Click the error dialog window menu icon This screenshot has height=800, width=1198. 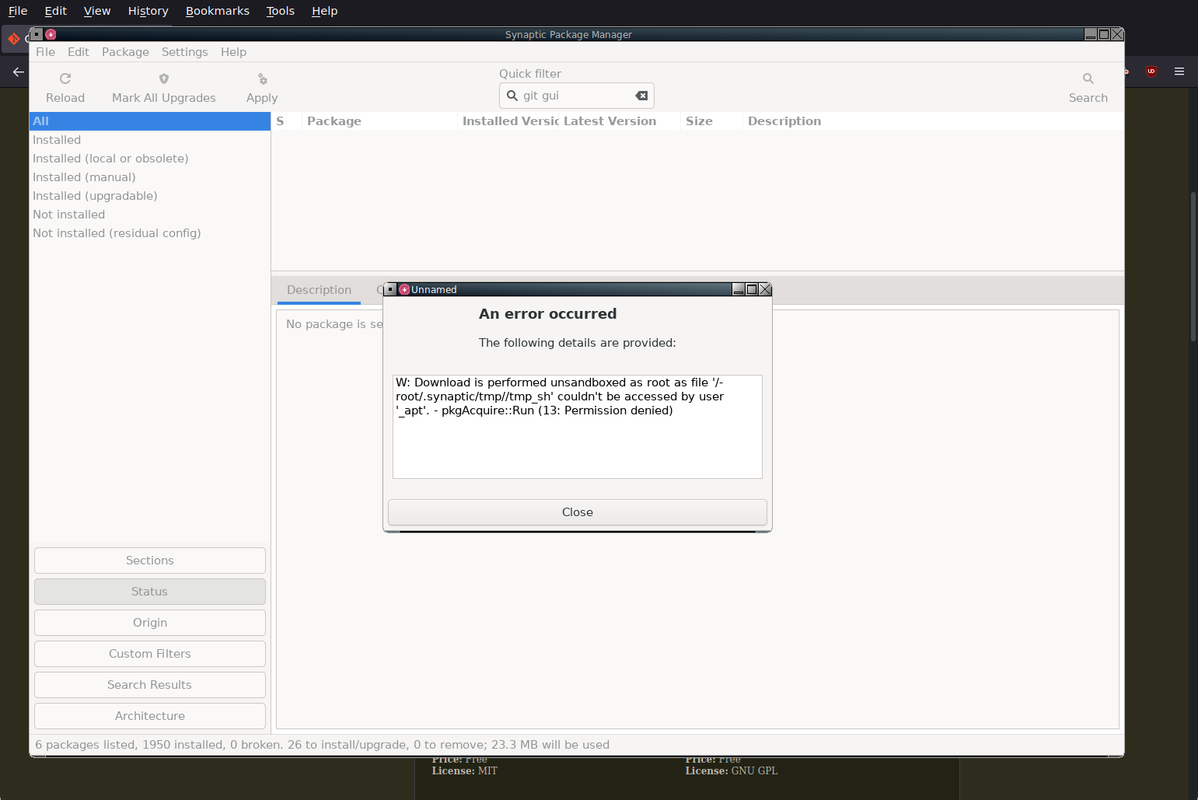click(x=390, y=290)
